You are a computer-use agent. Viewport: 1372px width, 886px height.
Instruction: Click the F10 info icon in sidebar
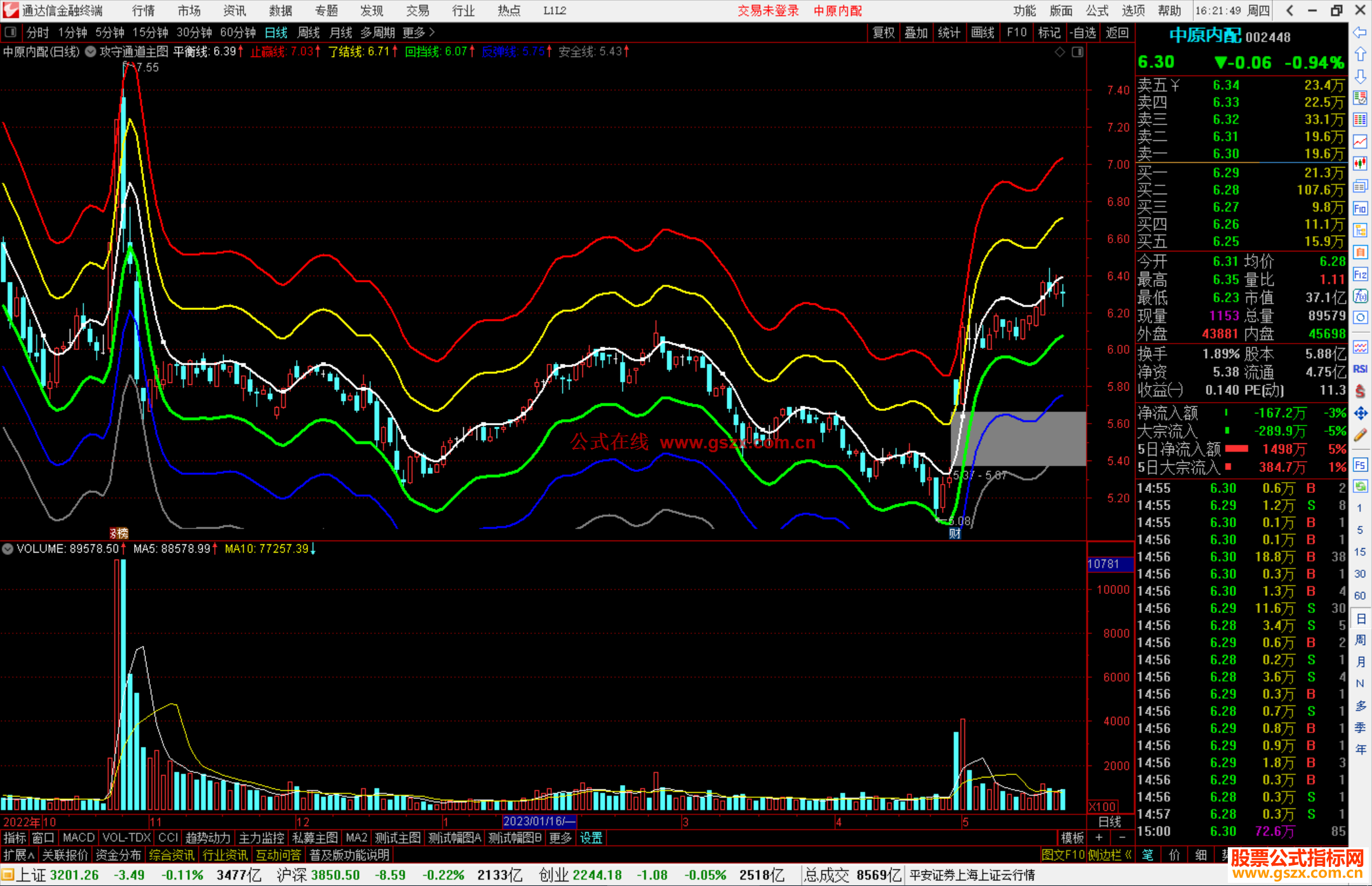pyautogui.click(x=1360, y=209)
